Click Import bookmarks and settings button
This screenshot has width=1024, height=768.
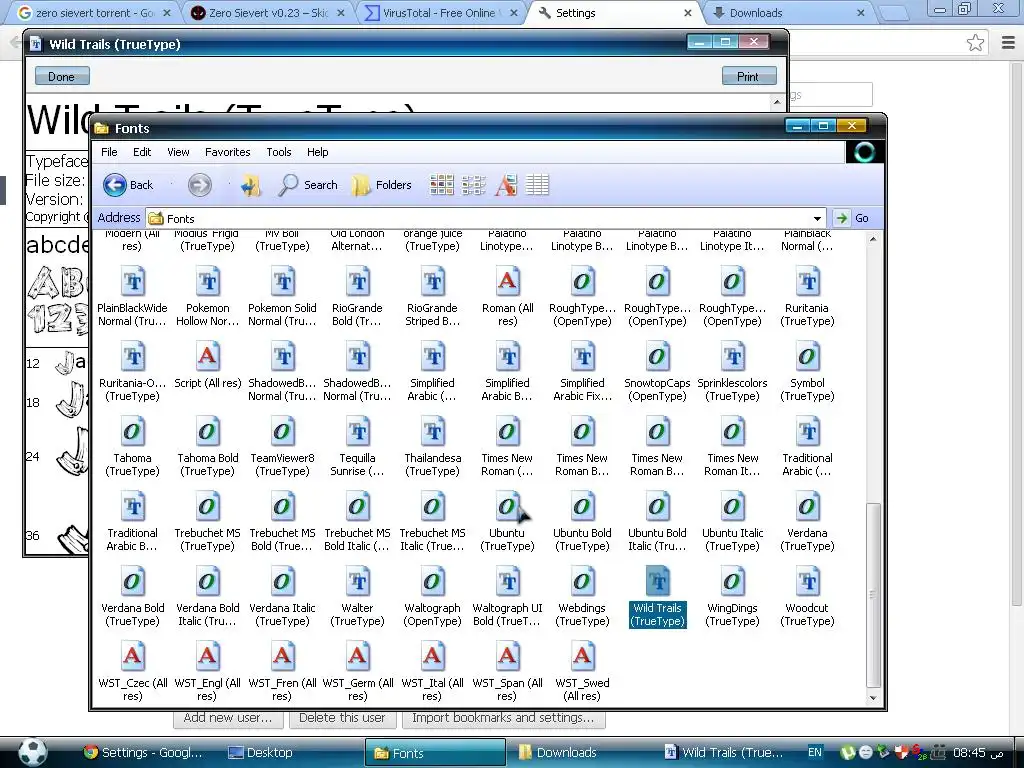coord(504,718)
